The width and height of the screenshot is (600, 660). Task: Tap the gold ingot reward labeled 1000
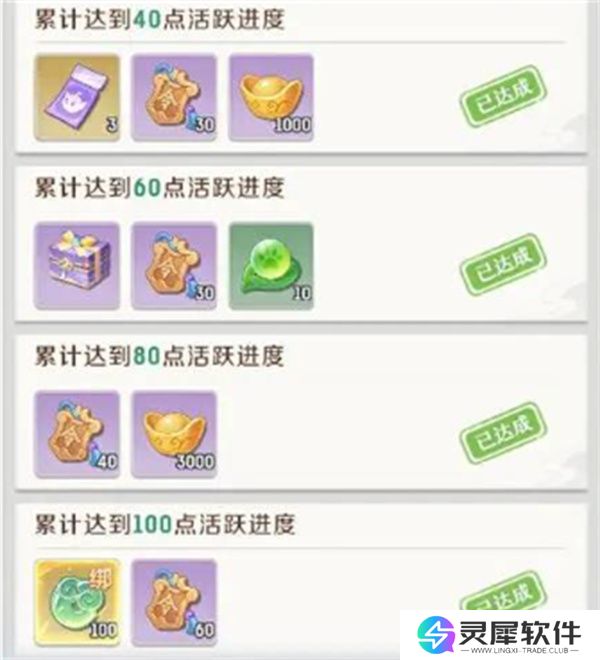point(271,97)
